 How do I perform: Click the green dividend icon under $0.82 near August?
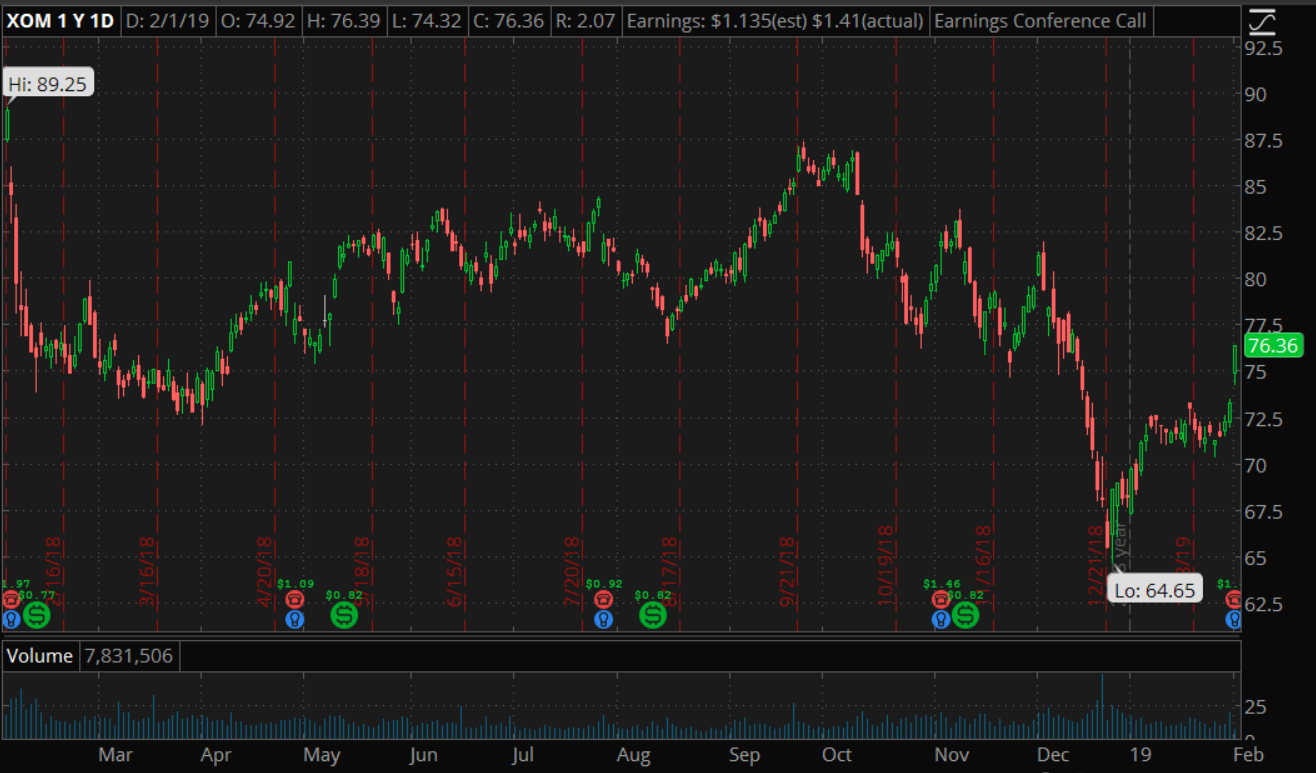(x=652, y=615)
